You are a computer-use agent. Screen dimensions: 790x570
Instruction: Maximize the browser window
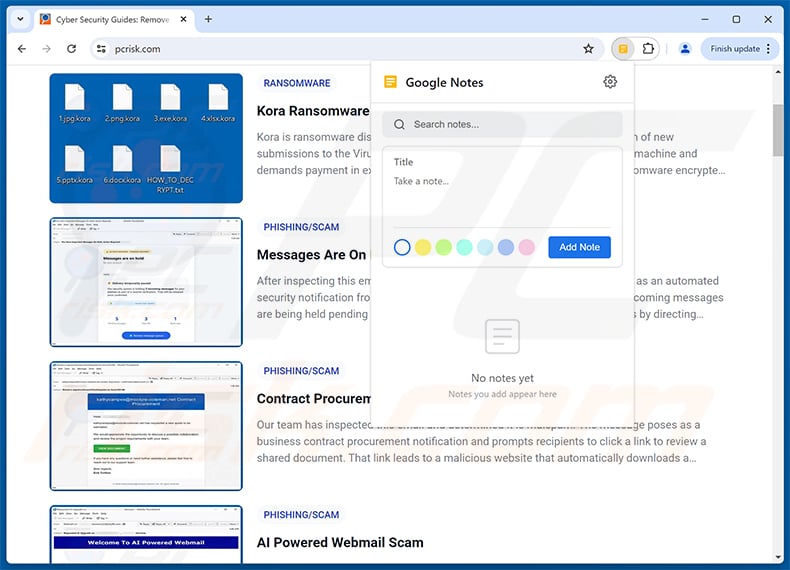(736, 19)
